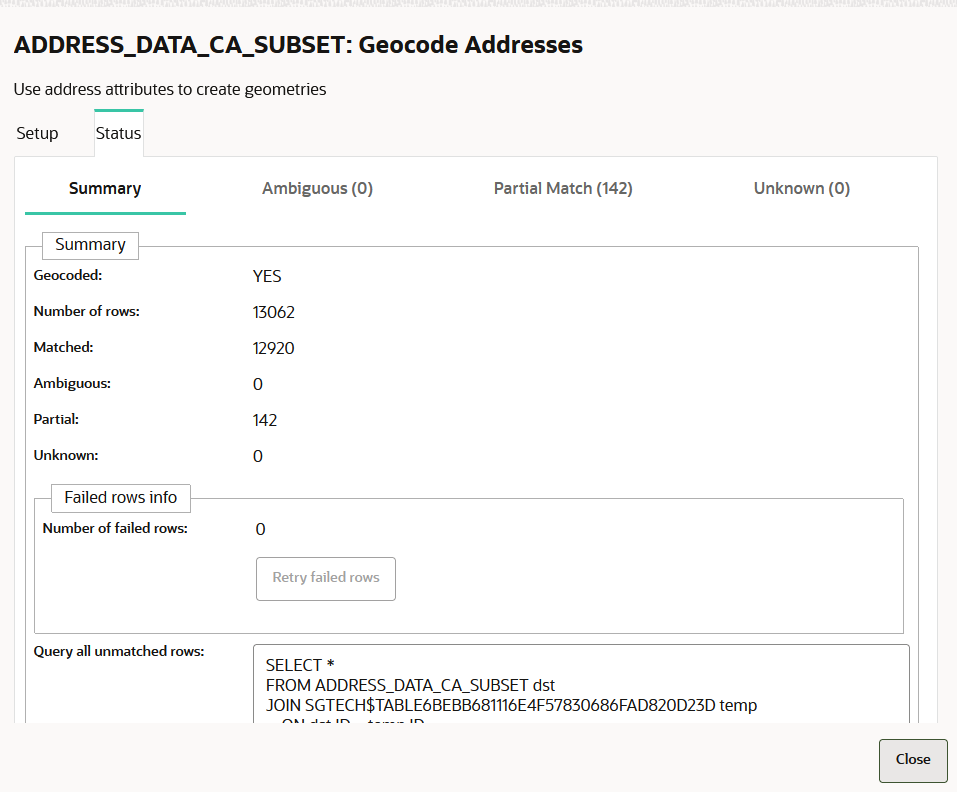Select the Geocoded YES value

click(x=266, y=276)
